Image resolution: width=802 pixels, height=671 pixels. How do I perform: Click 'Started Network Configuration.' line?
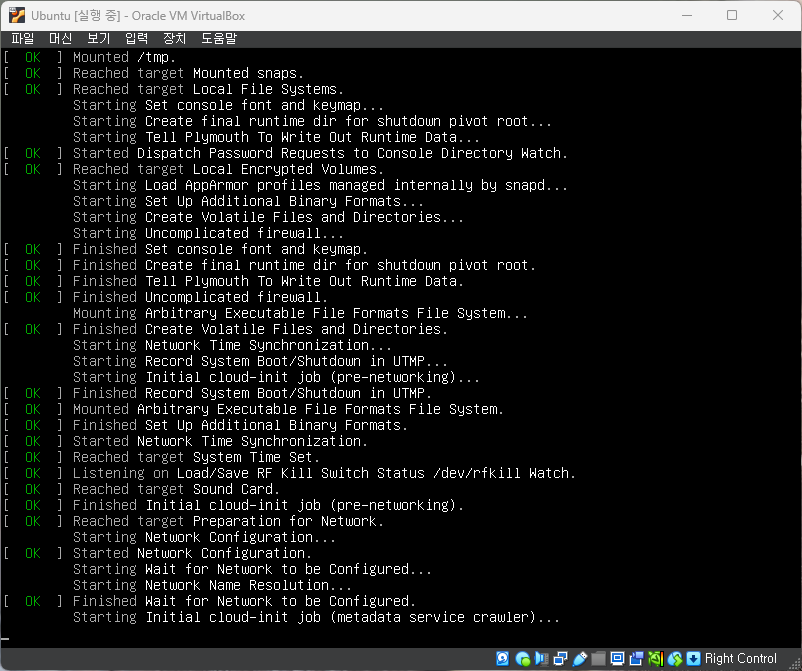(192, 553)
